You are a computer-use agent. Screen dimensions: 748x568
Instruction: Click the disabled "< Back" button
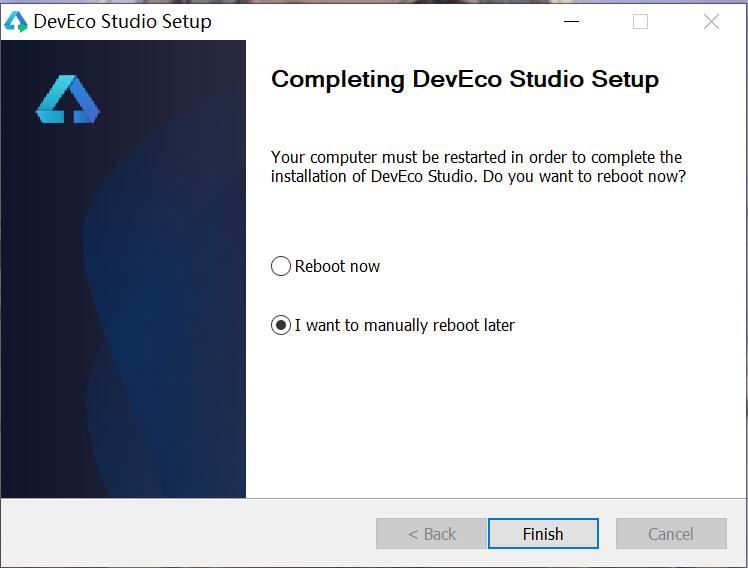click(x=431, y=534)
